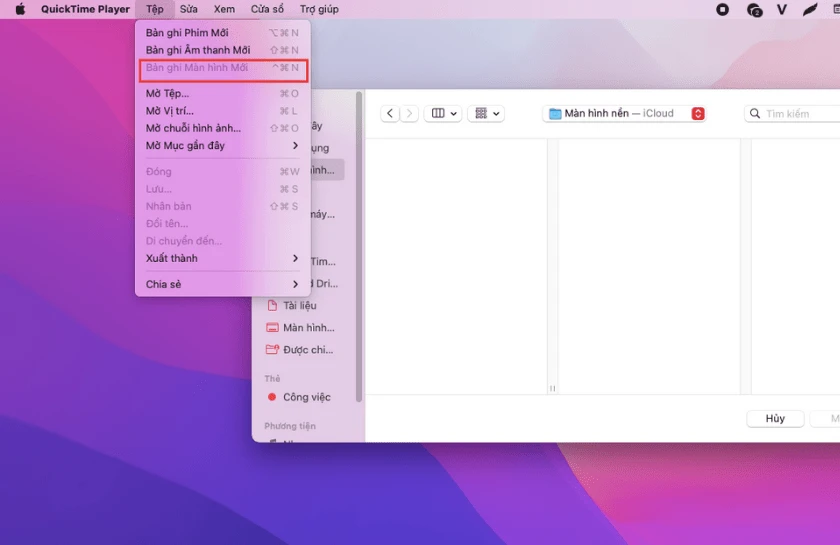This screenshot has width=840, height=545.
Task: Click the magnifier icon in search field
Action: (755, 114)
